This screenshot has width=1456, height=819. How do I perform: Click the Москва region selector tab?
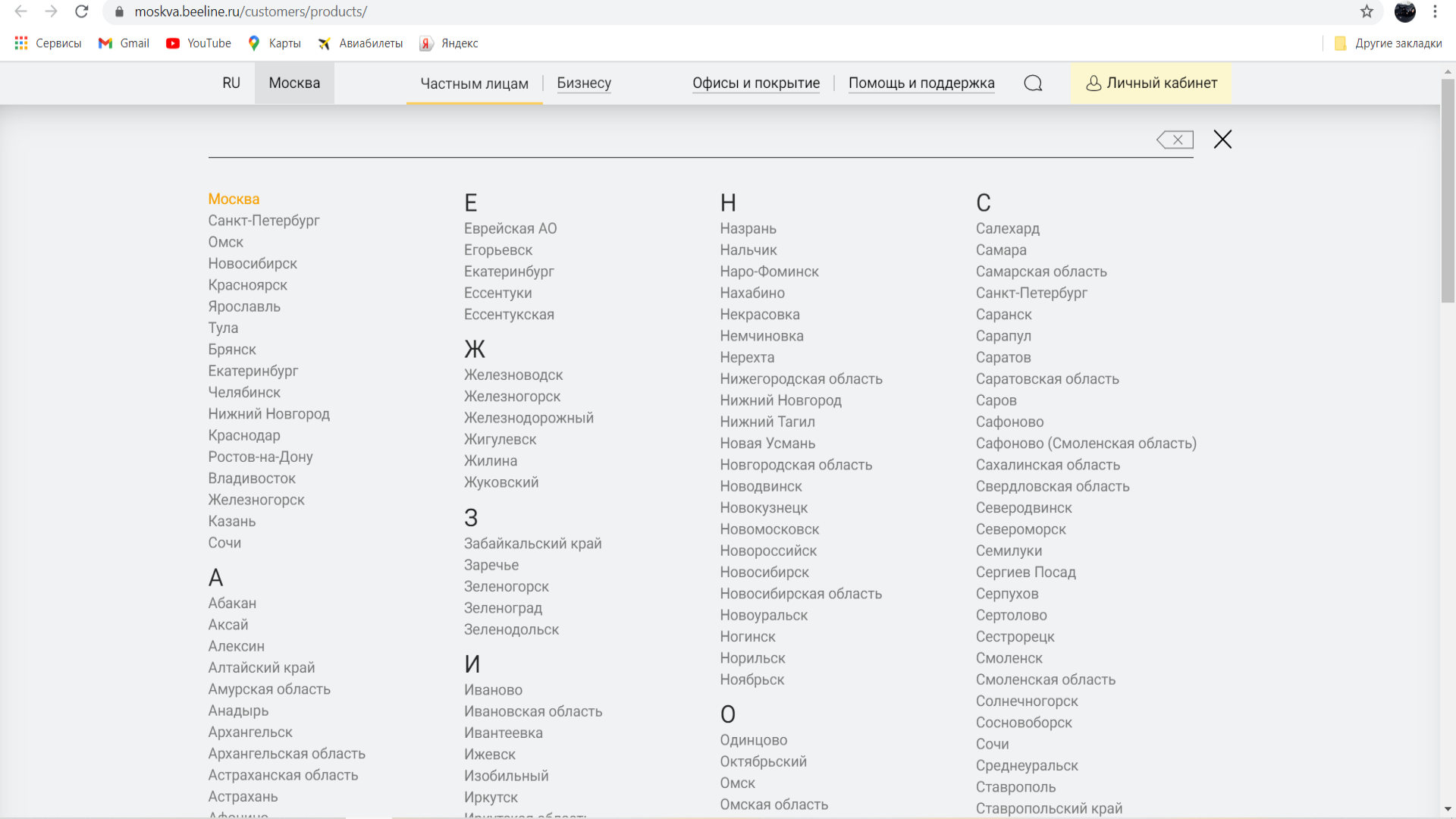294,83
